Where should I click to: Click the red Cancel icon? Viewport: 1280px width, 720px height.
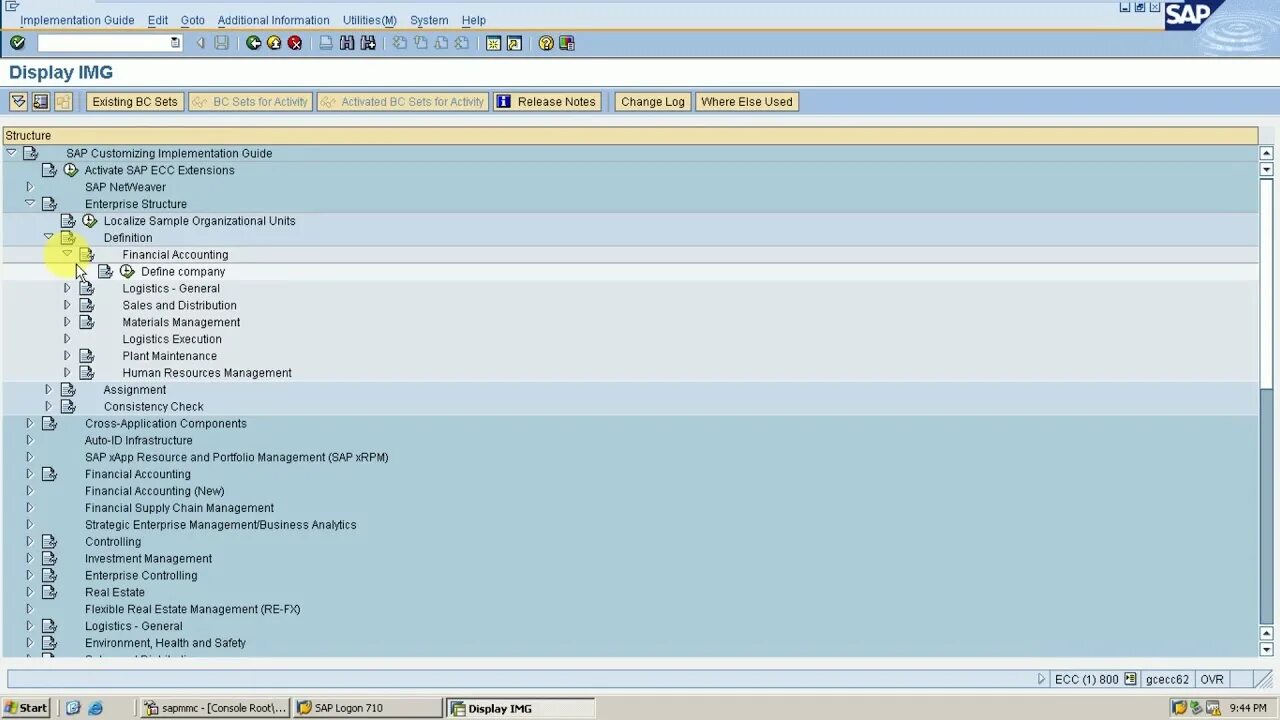[295, 43]
